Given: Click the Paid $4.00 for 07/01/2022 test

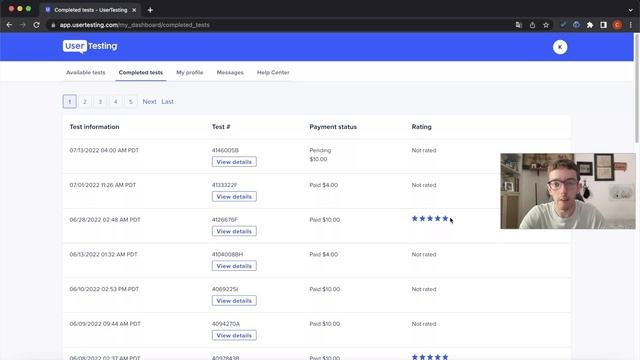Looking at the screenshot, I should 324,185.
